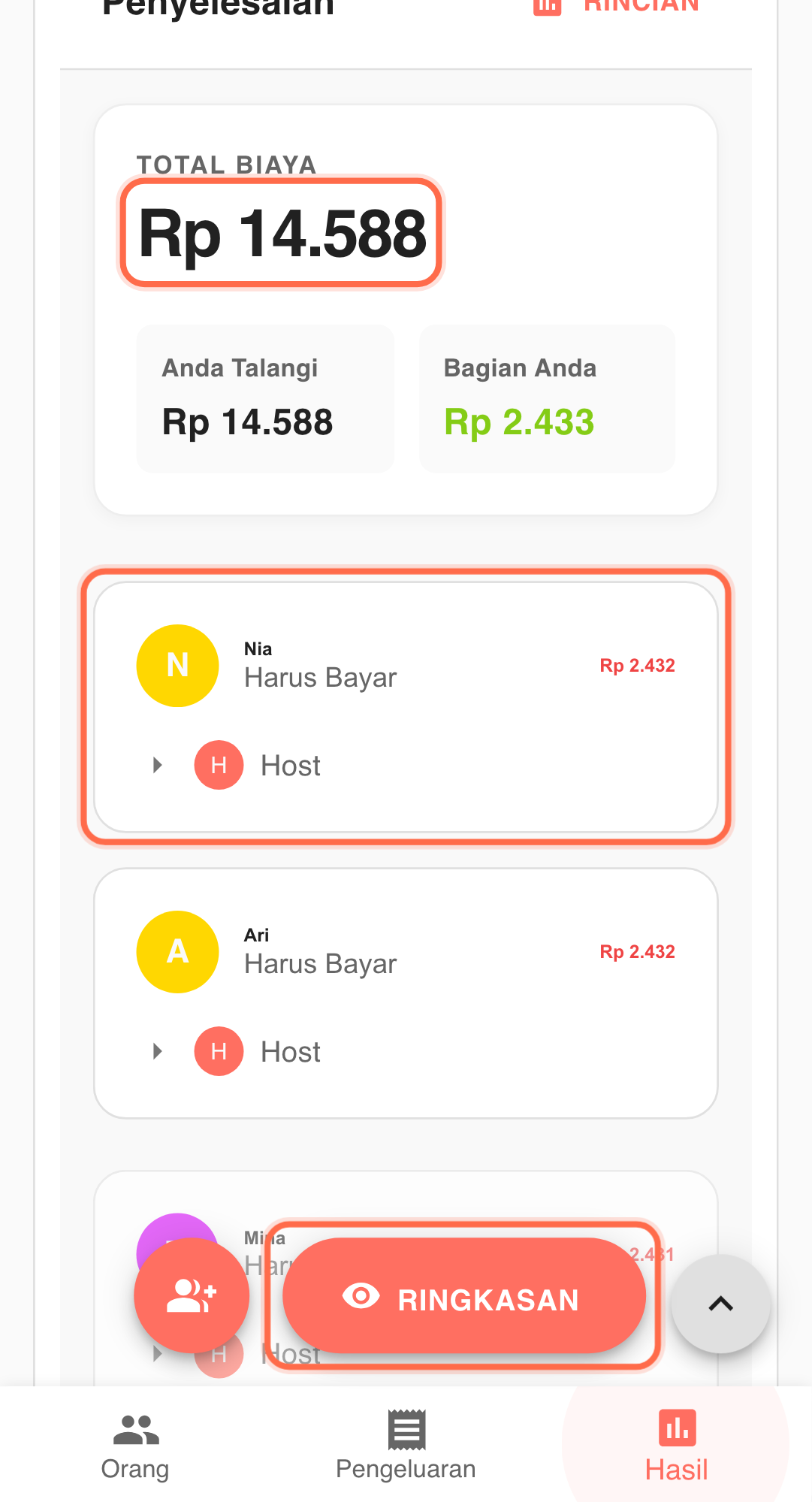812x1502 pixels.
Task: Open the Rincian details link
Action: [641, 6]
